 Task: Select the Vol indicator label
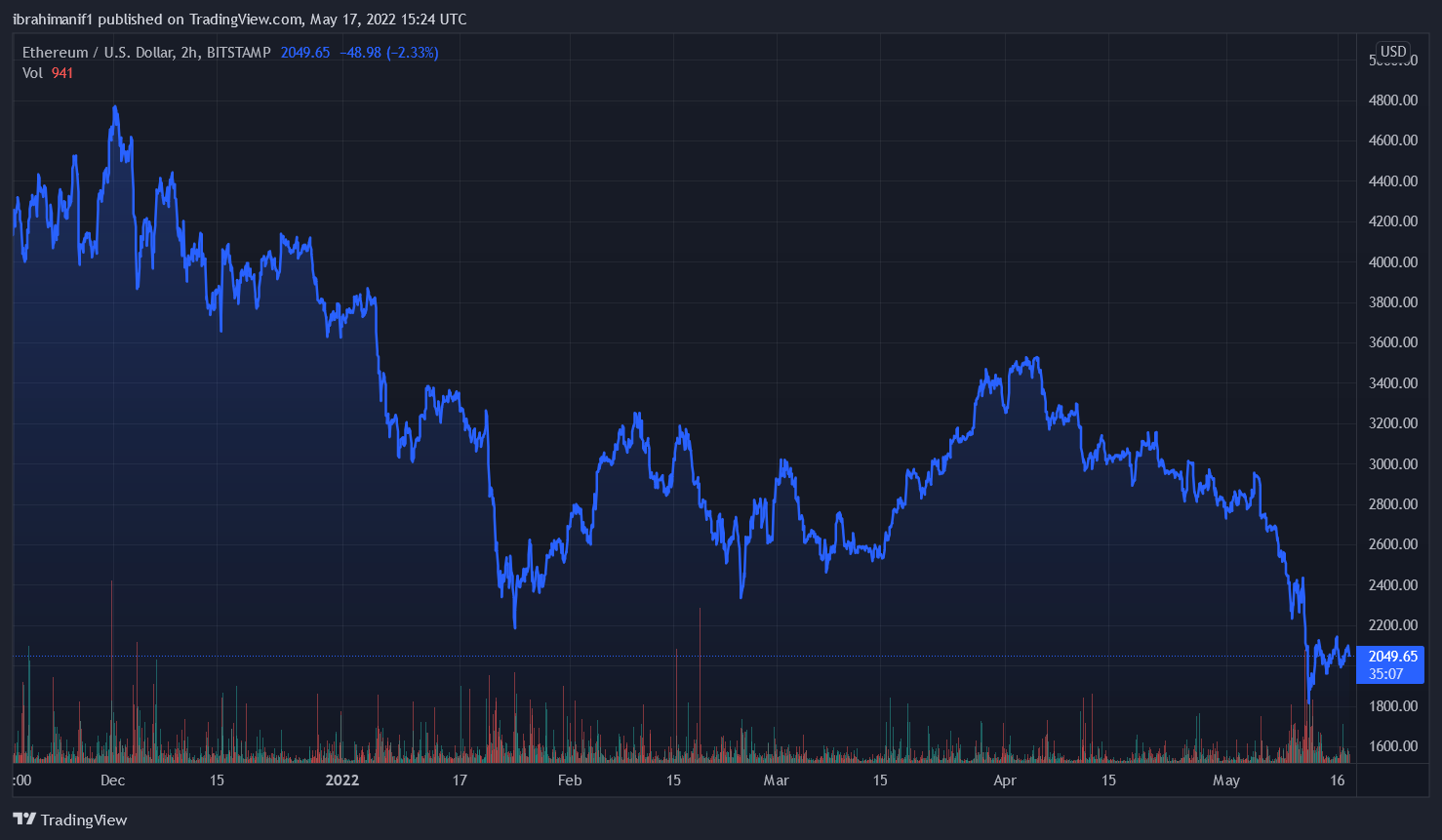(x=32, y=73)
